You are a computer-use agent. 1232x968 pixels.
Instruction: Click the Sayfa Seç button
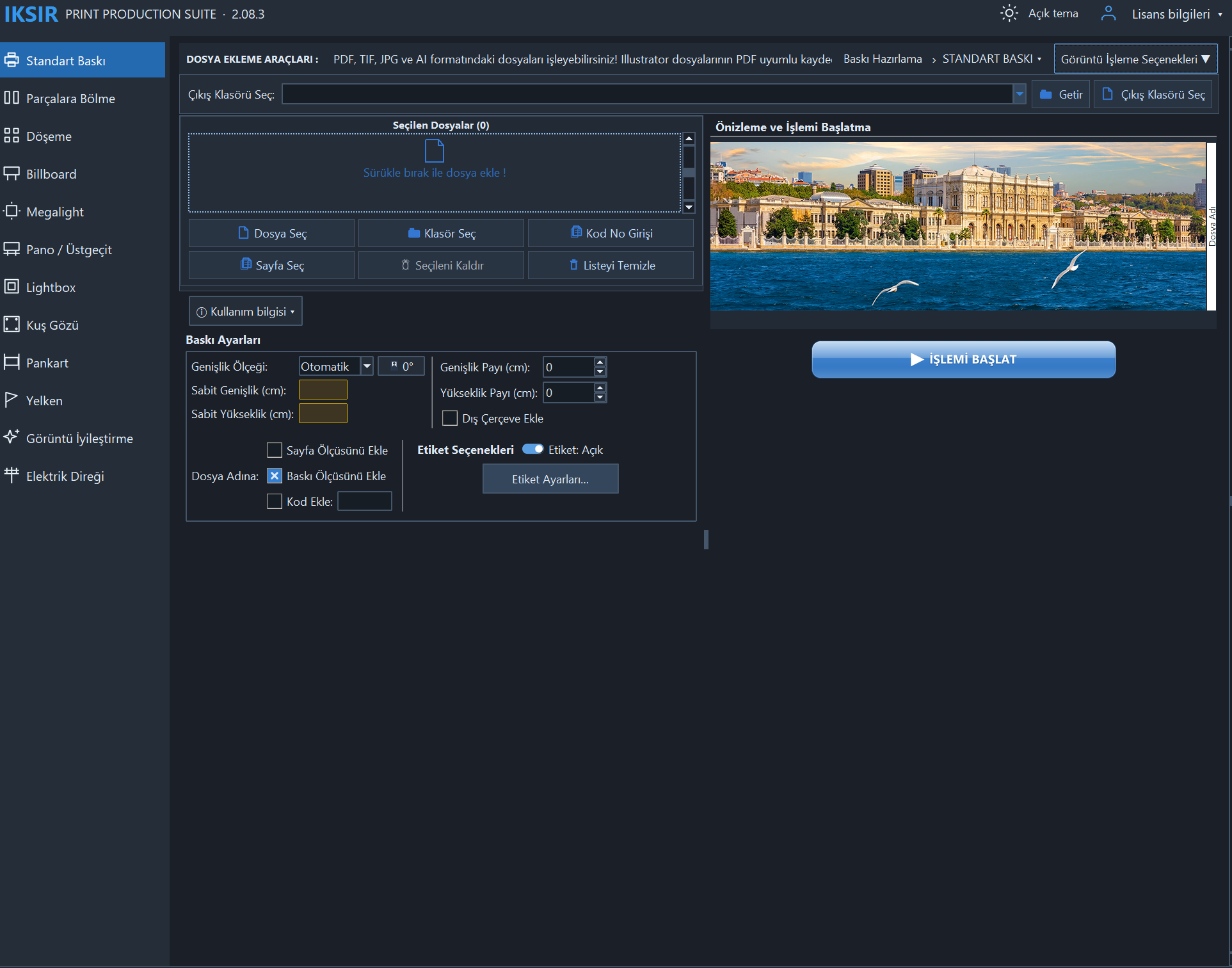(271, 265)
